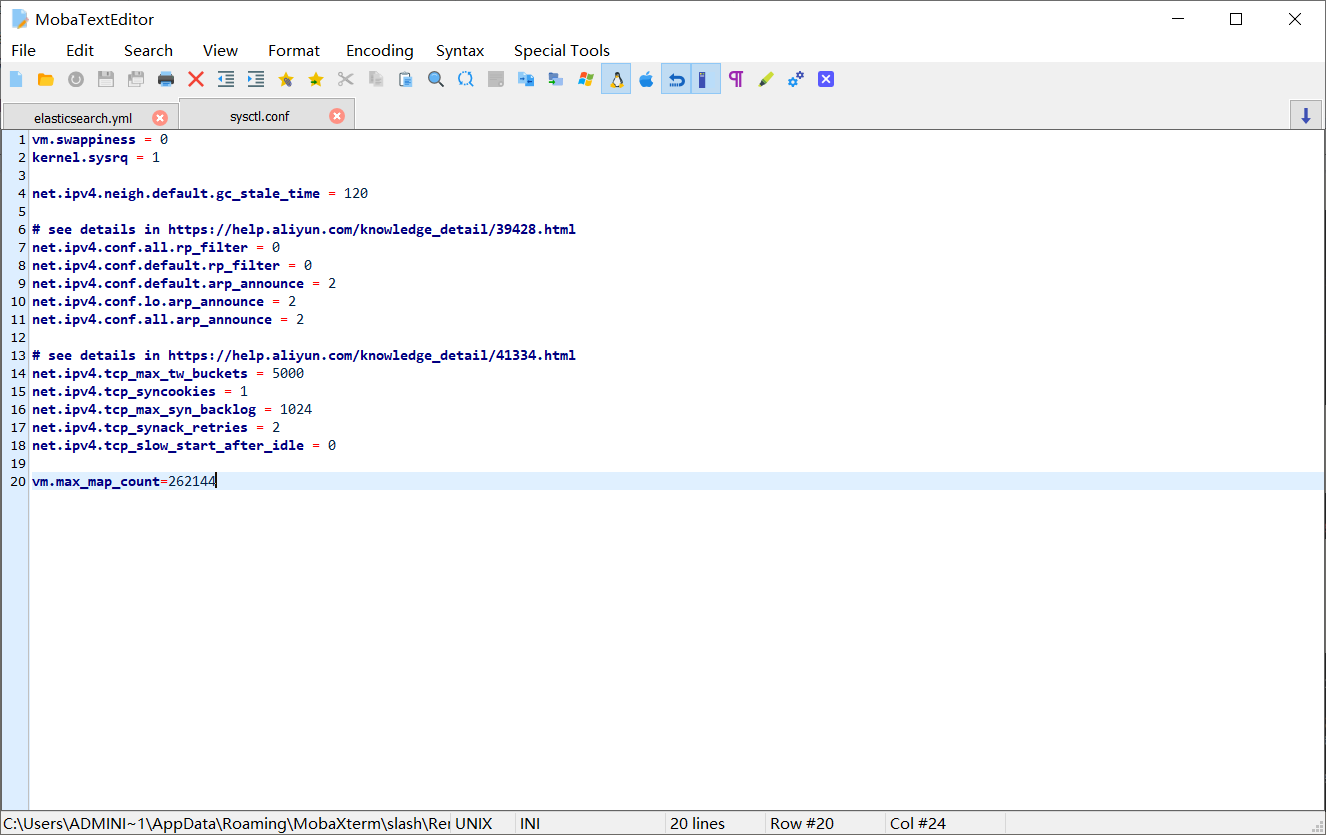Image resolution: width=1326 pixels, height=835 pixels.
Task: Click the line 'net.ipv4.conf.lo.arp_announce = 2'
Action: point(164,302)
